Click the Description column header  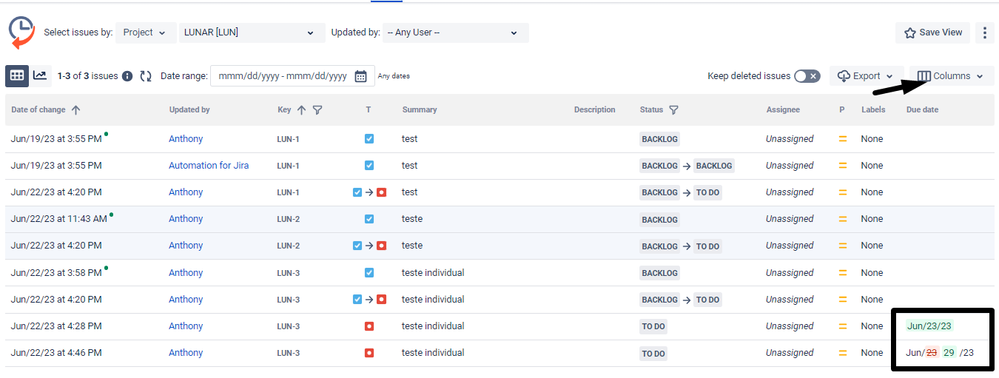click(594, 110)
